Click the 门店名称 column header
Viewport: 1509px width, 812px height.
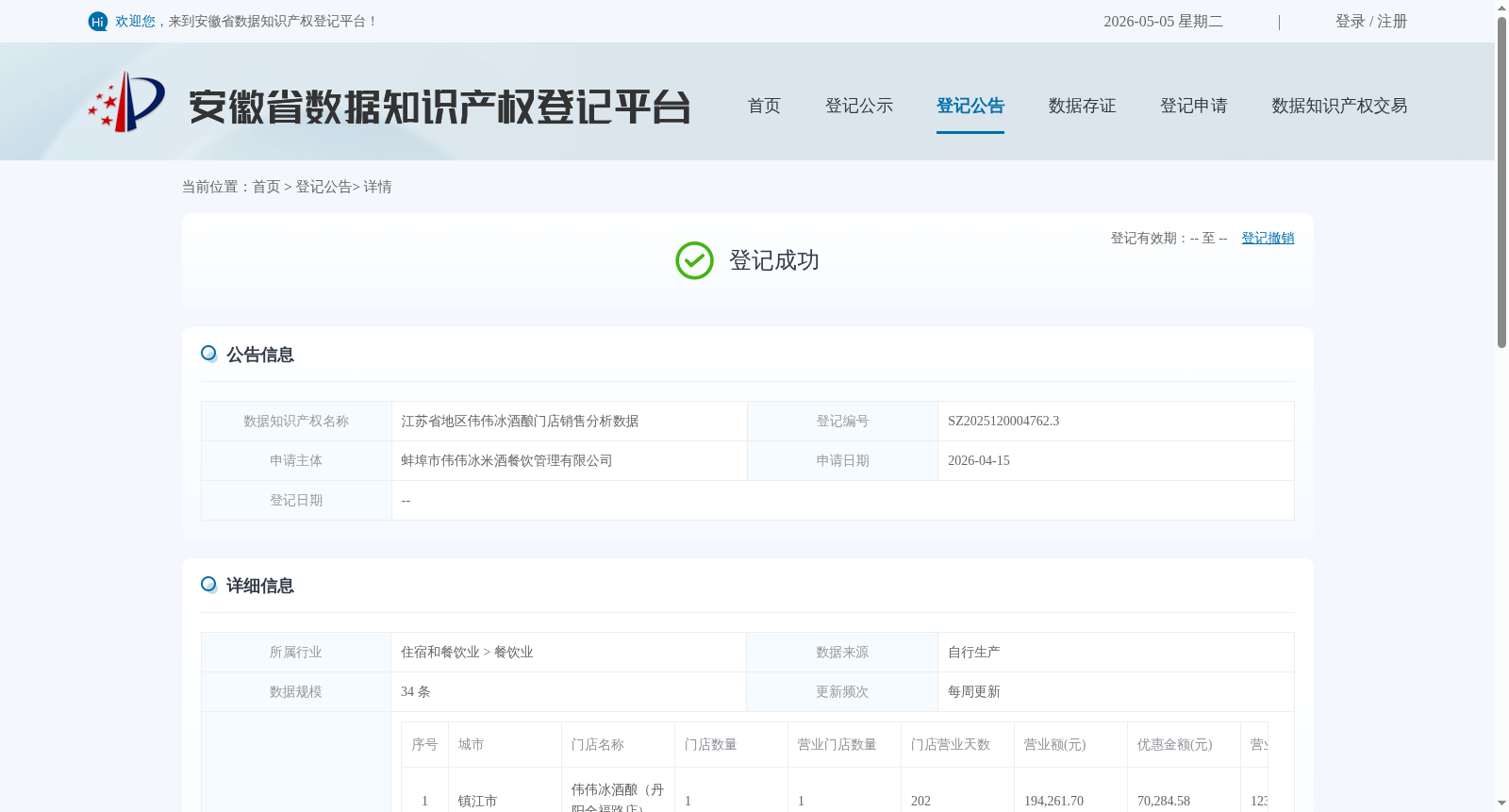point(598,744)
